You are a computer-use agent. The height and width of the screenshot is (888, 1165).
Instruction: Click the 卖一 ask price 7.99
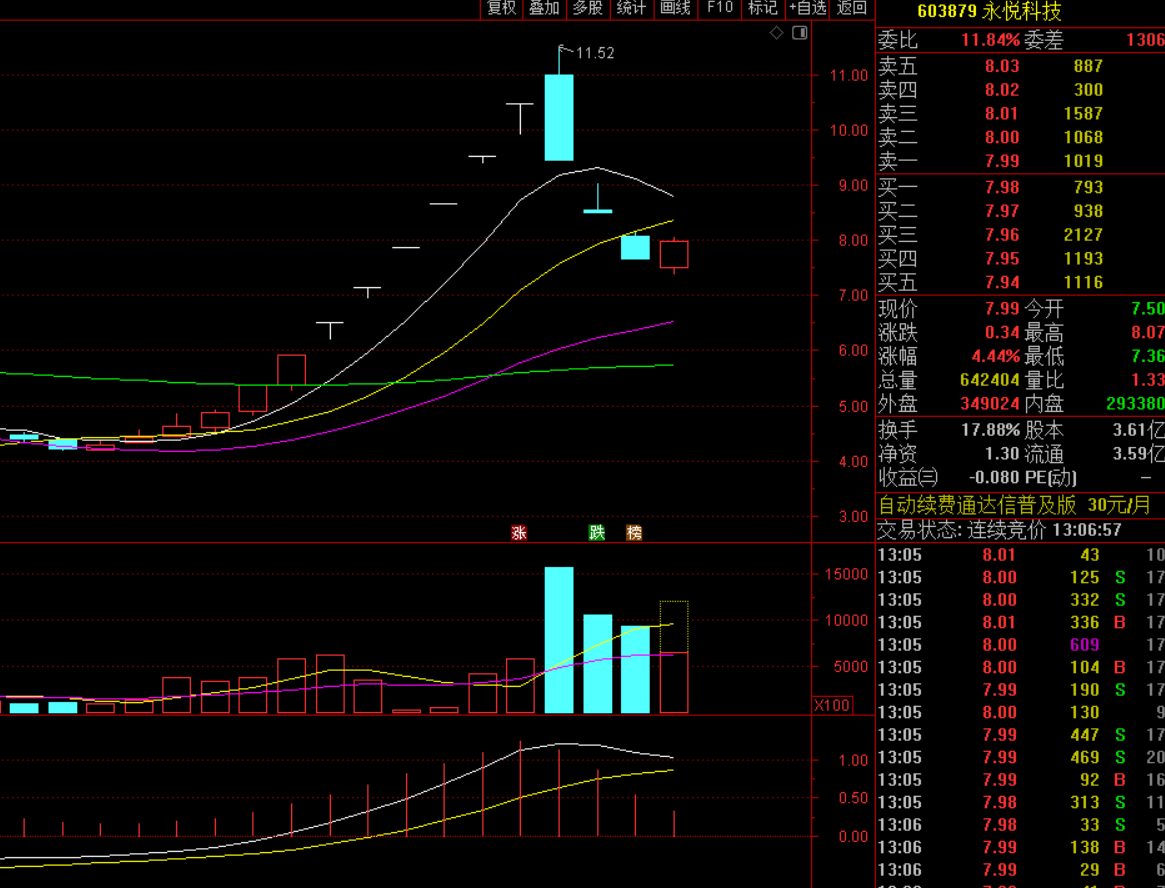[x=1002, y=161]
